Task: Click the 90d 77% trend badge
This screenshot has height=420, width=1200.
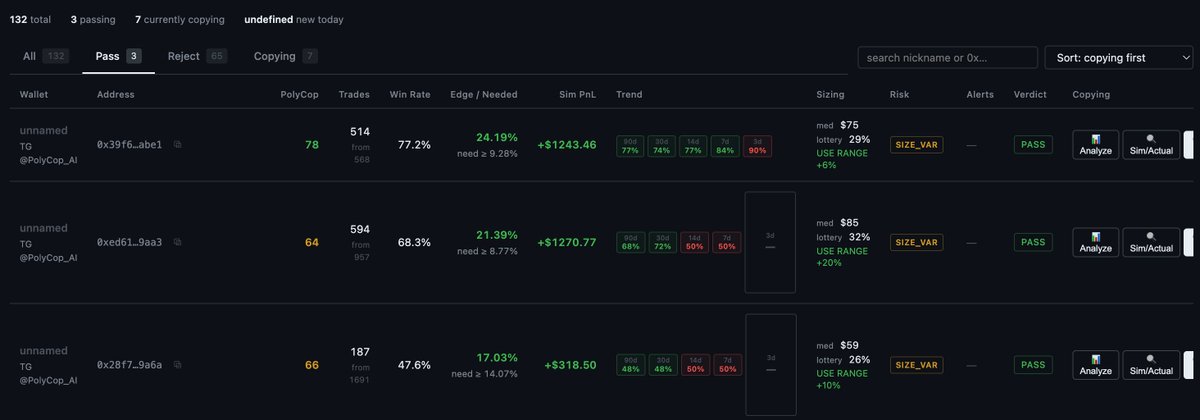Action: click(631, 146)
